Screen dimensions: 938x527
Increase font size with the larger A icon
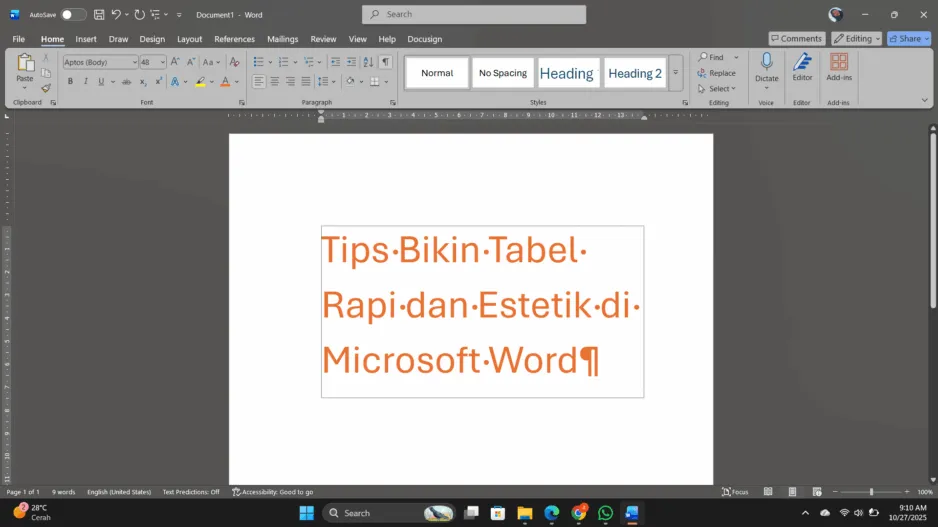coord(175,62)
